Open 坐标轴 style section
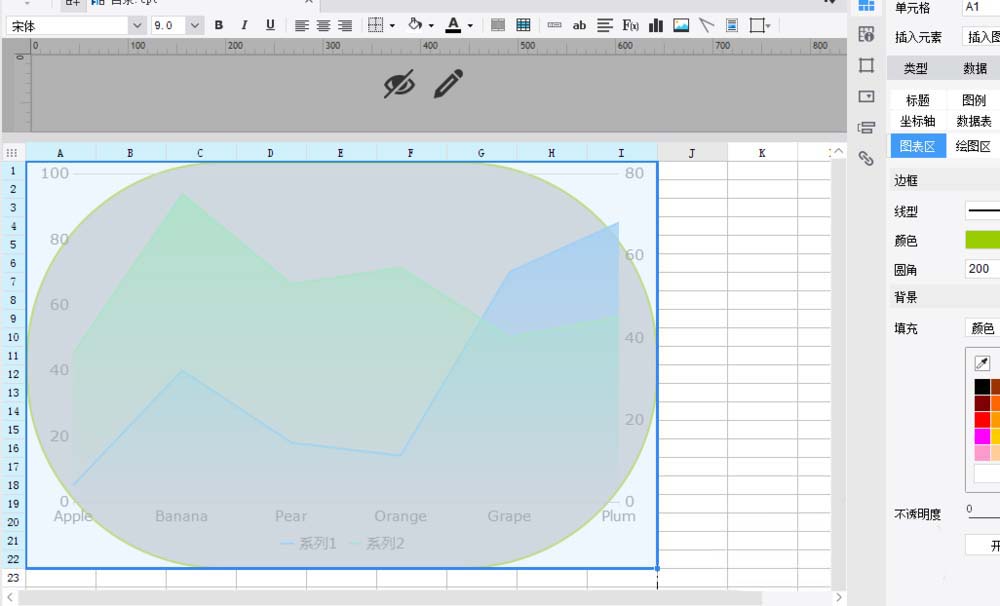The image size is (1000, 606). pyautogui.click(x=918, y=121)
